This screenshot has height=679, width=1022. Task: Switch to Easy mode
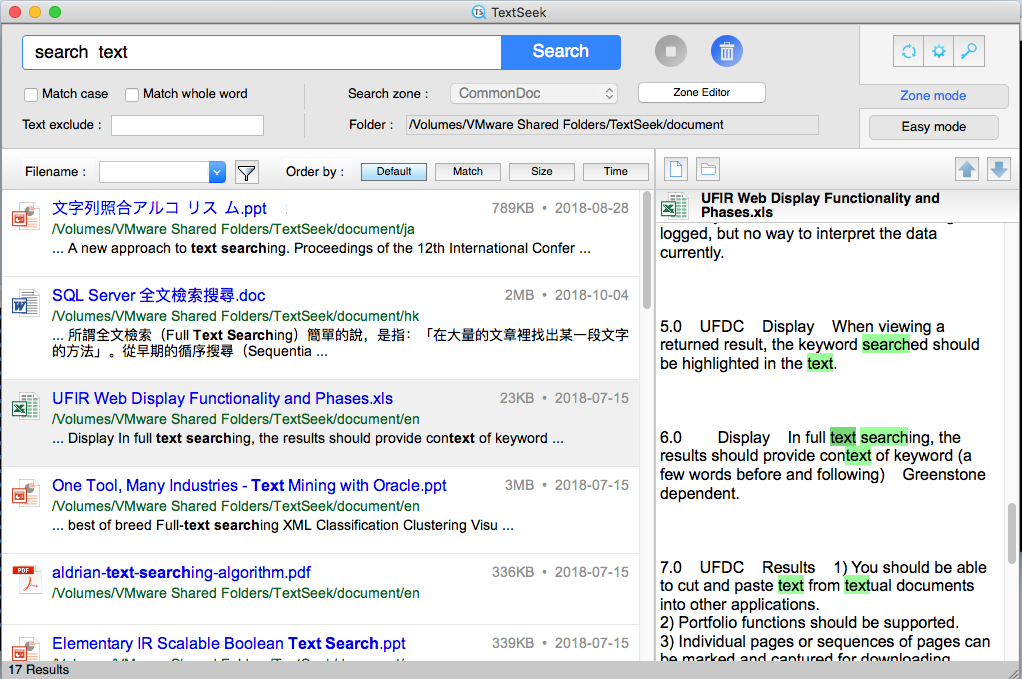click(933, 127)
